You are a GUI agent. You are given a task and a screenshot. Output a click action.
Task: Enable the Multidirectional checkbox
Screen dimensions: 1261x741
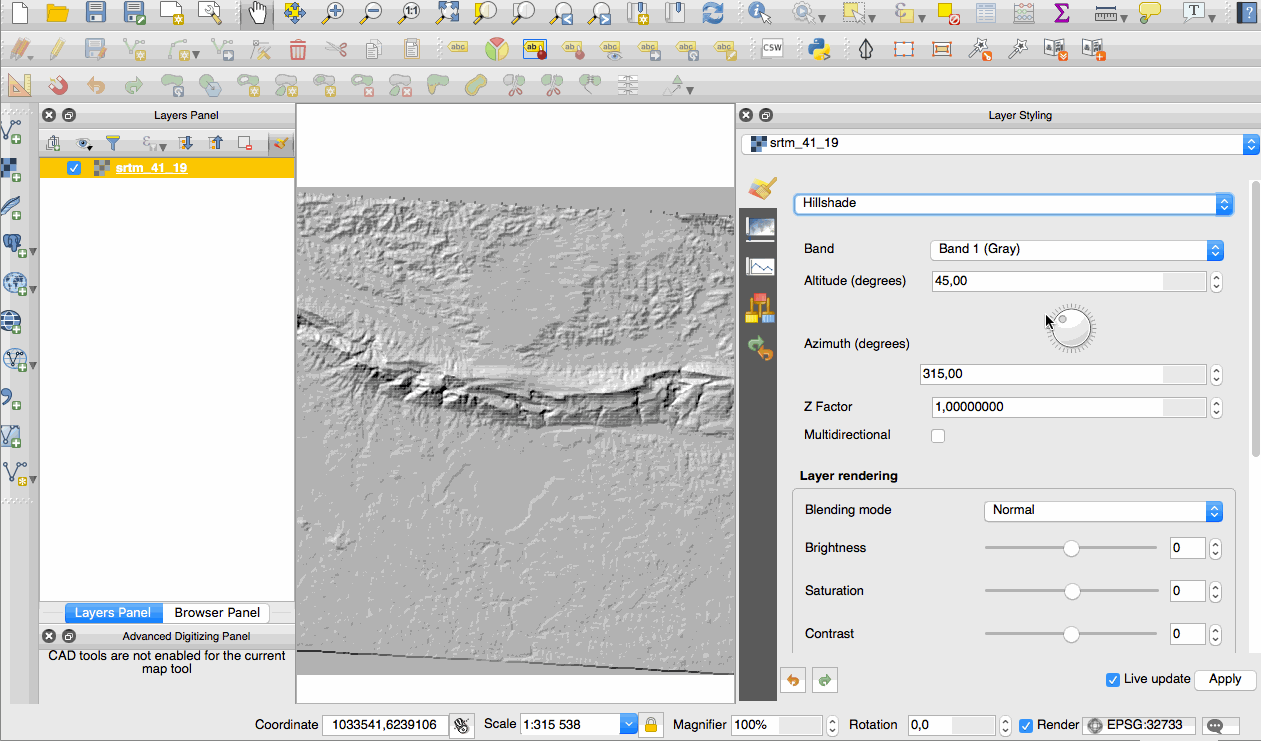click(938, 436)
